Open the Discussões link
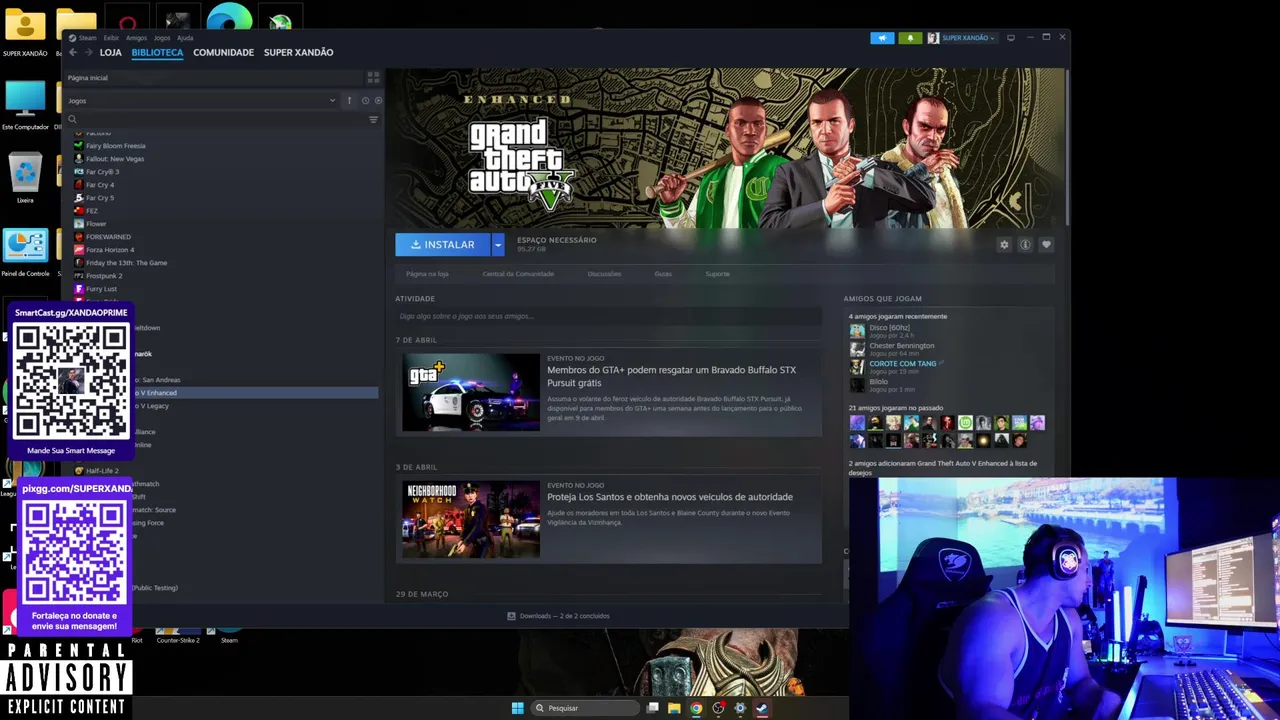Image resolution: width=1280 pixels, height=720 pixels. click(x=604, y=274)
